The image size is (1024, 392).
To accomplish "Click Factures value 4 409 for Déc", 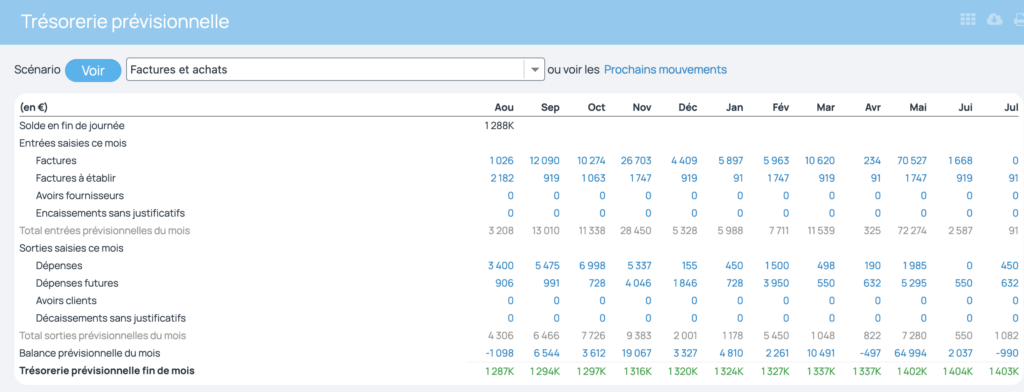I will click(684, 161).
